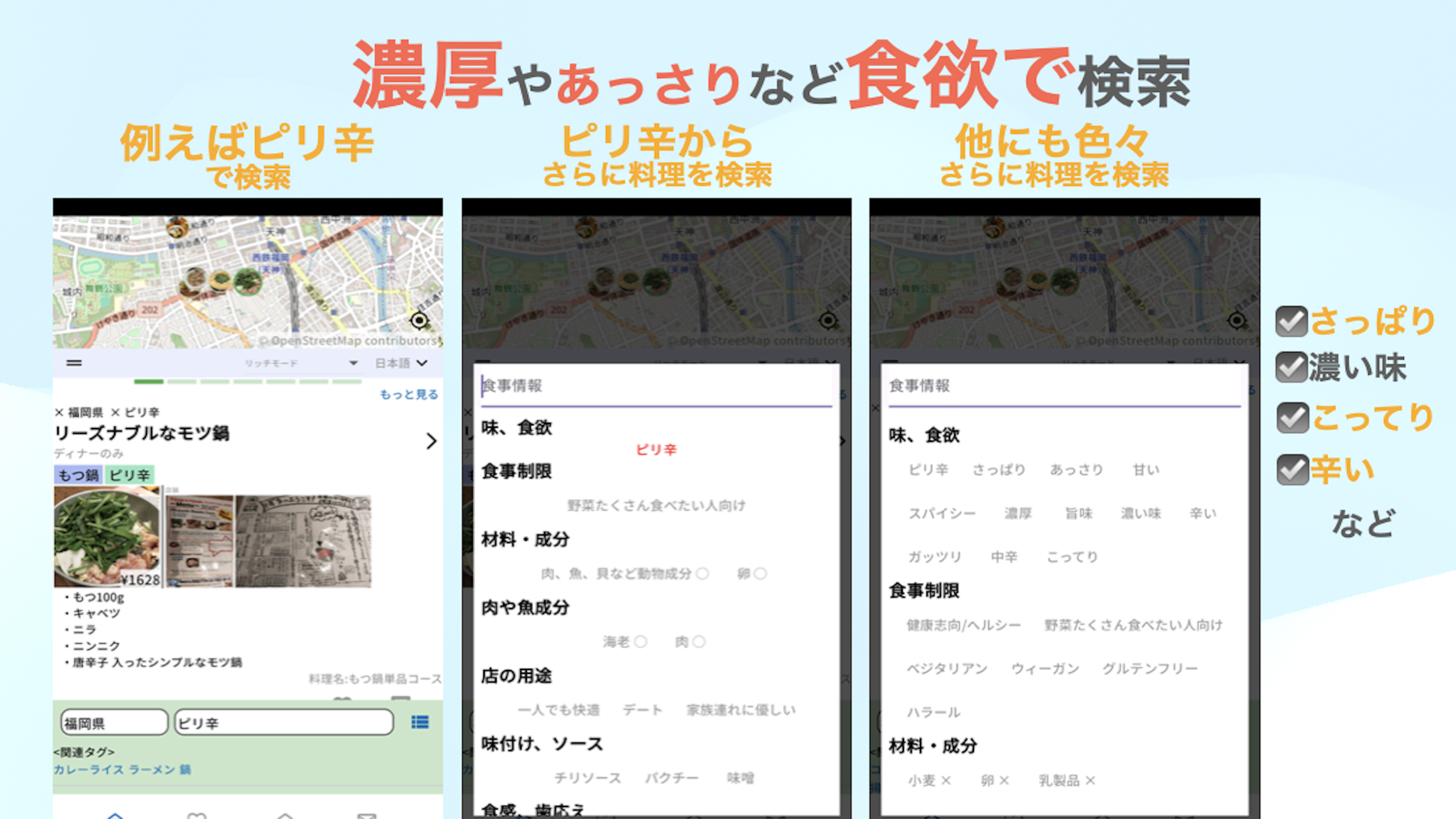Image resolution: width=1456 pixels, height=819 pixels.
Task: Click the もっと見る link
Action: 409,394
